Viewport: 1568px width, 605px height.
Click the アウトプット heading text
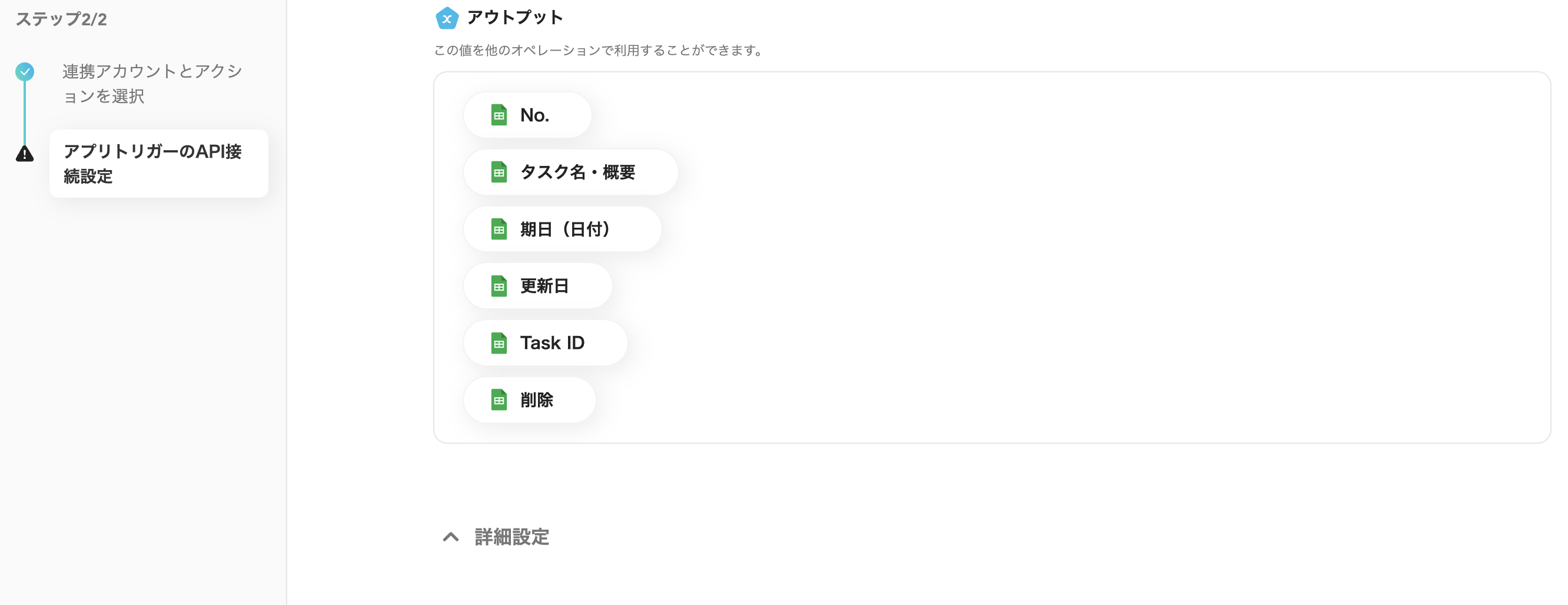pyautogui.click(x=514, y=18)
